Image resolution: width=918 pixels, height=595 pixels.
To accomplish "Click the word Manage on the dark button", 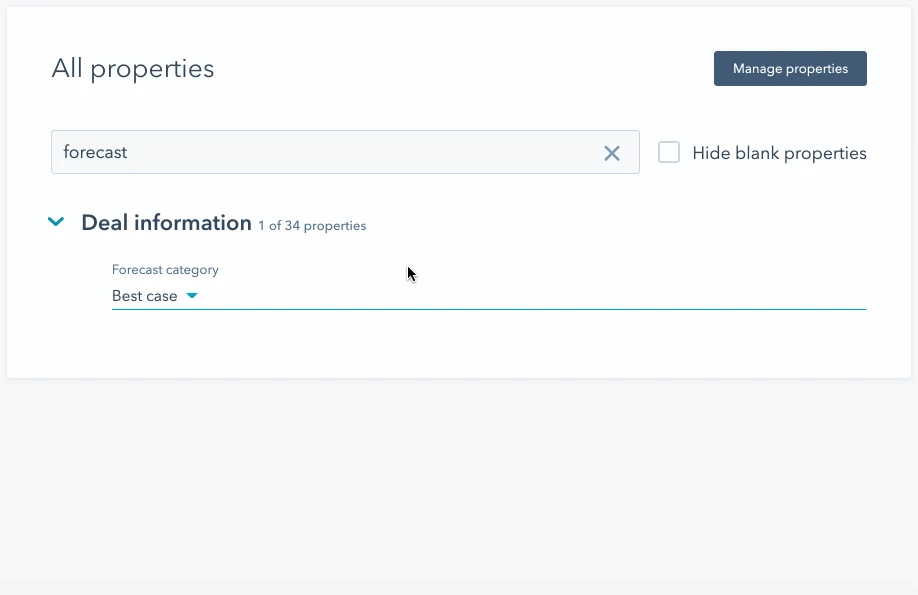I will [x=757, y=69].
